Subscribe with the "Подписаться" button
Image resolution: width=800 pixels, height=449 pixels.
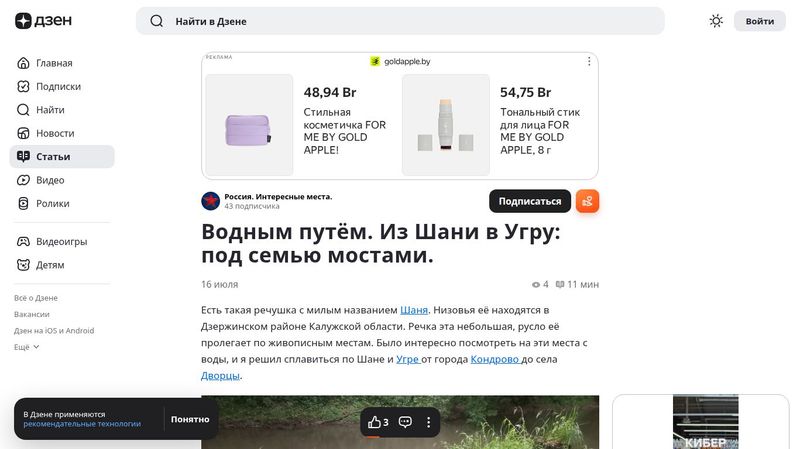[529, 201]
